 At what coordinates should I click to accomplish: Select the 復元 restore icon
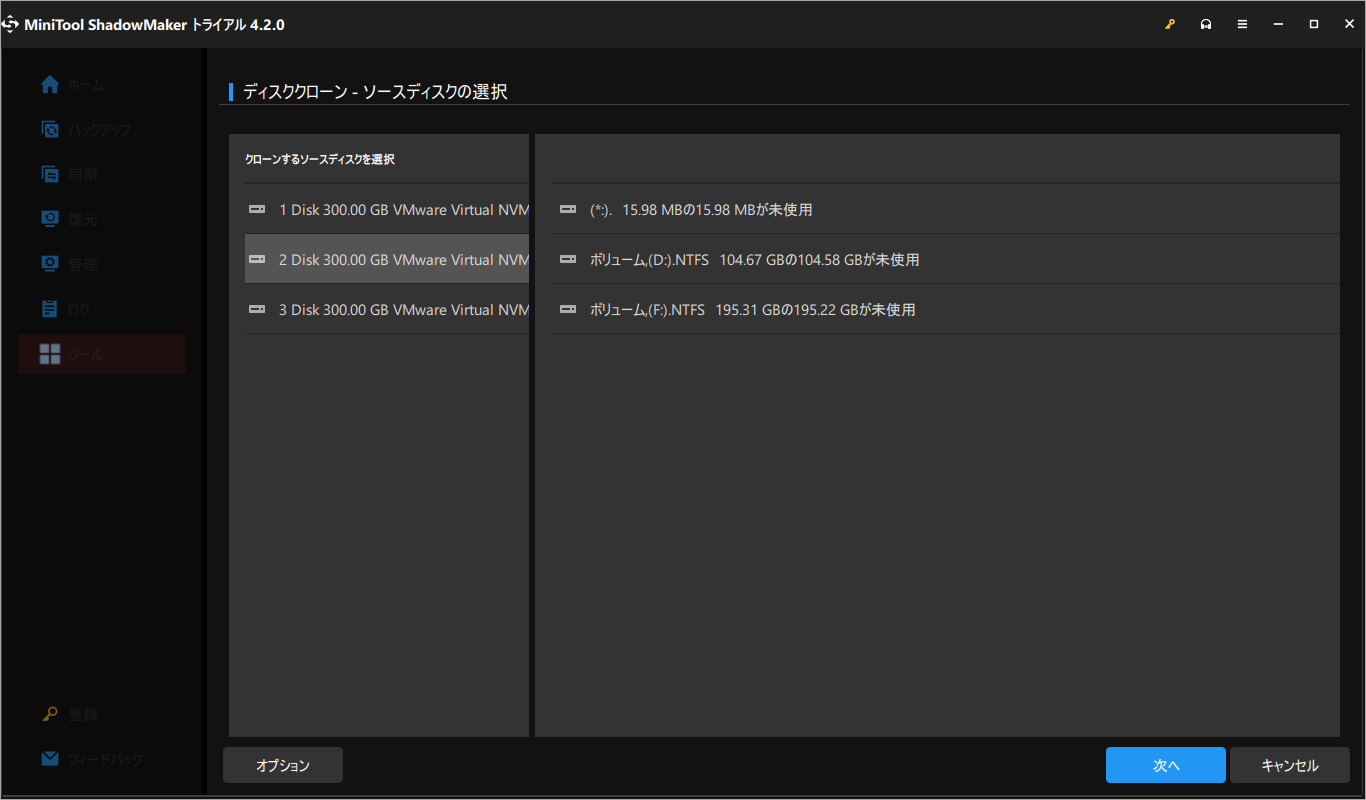[x=50, y=219]
